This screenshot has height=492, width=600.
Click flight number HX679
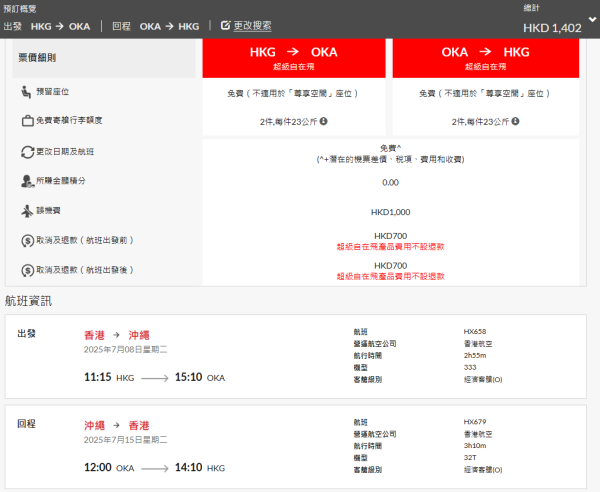(x=475, y=422)
